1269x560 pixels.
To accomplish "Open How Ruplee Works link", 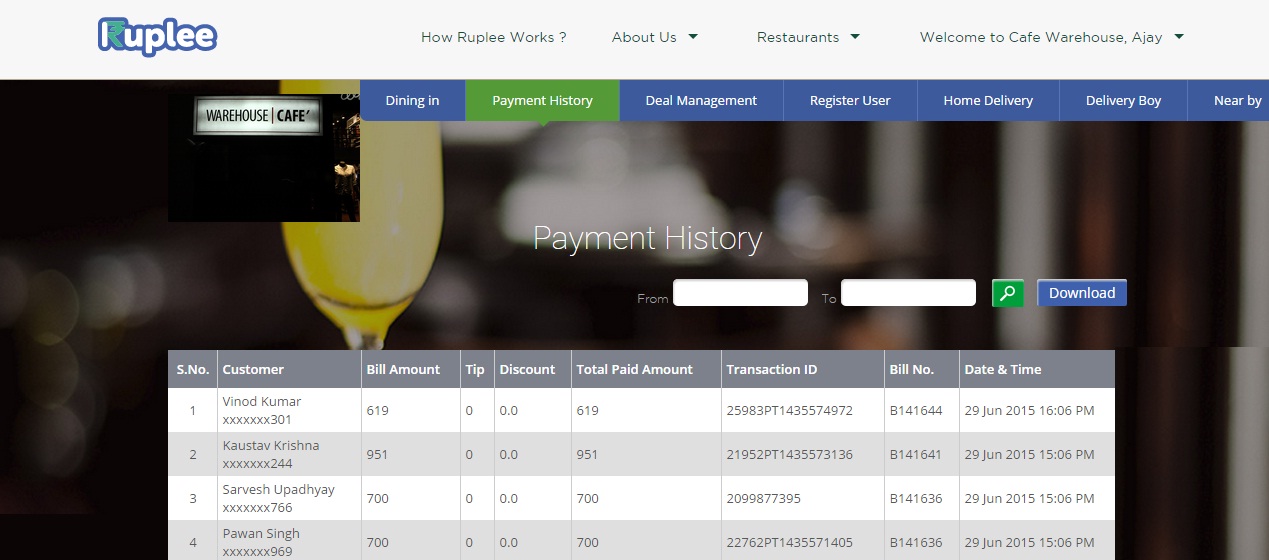I will click(493, 37).
